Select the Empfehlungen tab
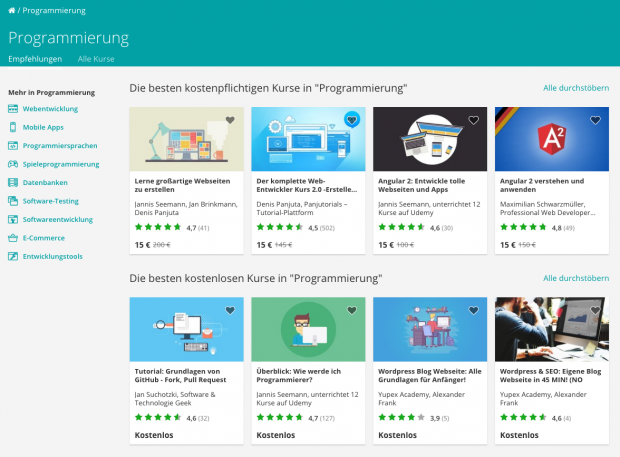The height and width of the screenshot is (457, 620). (35, 59)
